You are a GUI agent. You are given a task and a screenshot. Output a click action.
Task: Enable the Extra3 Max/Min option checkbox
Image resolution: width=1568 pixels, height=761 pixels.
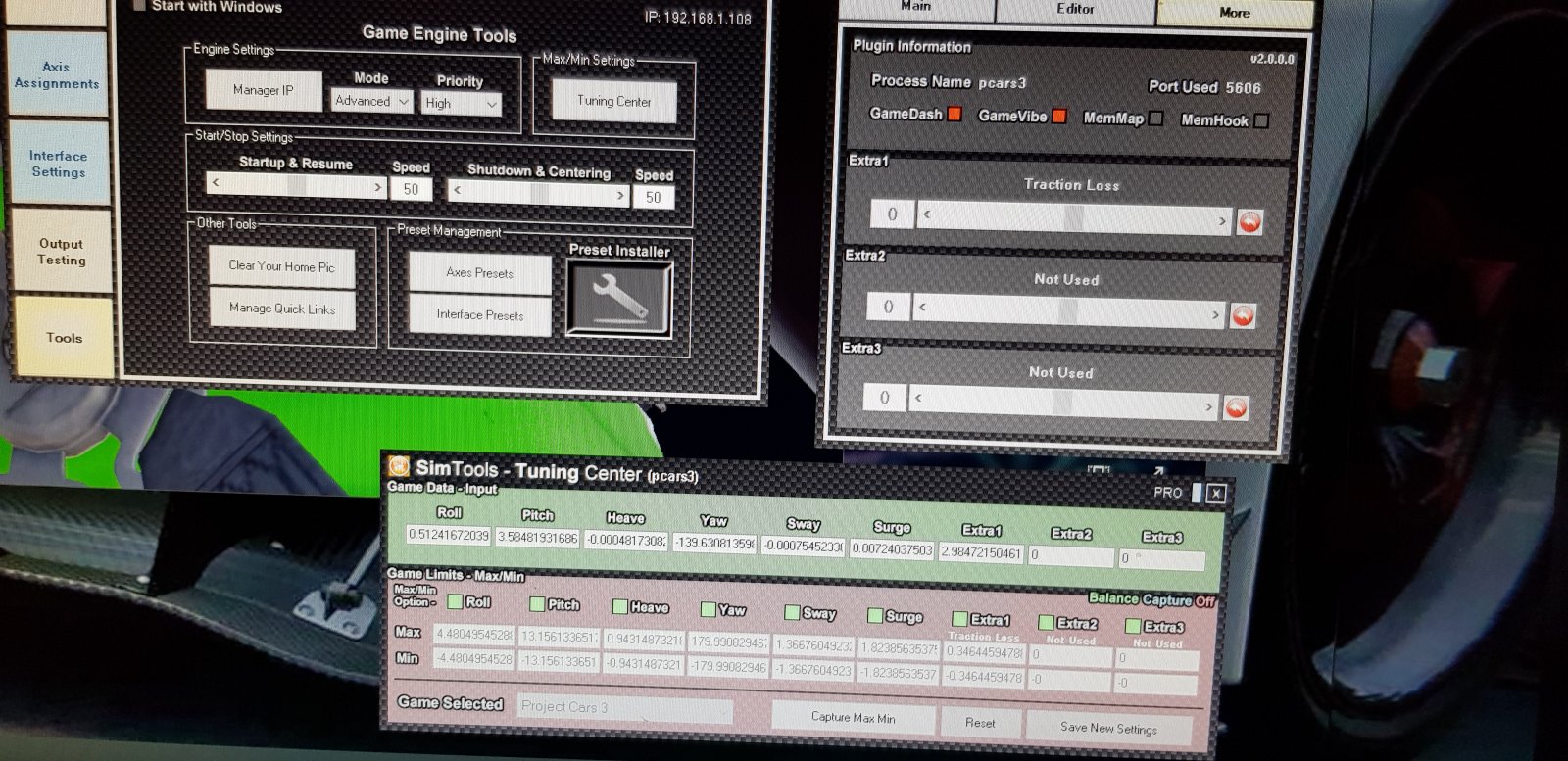point(1133,625)
